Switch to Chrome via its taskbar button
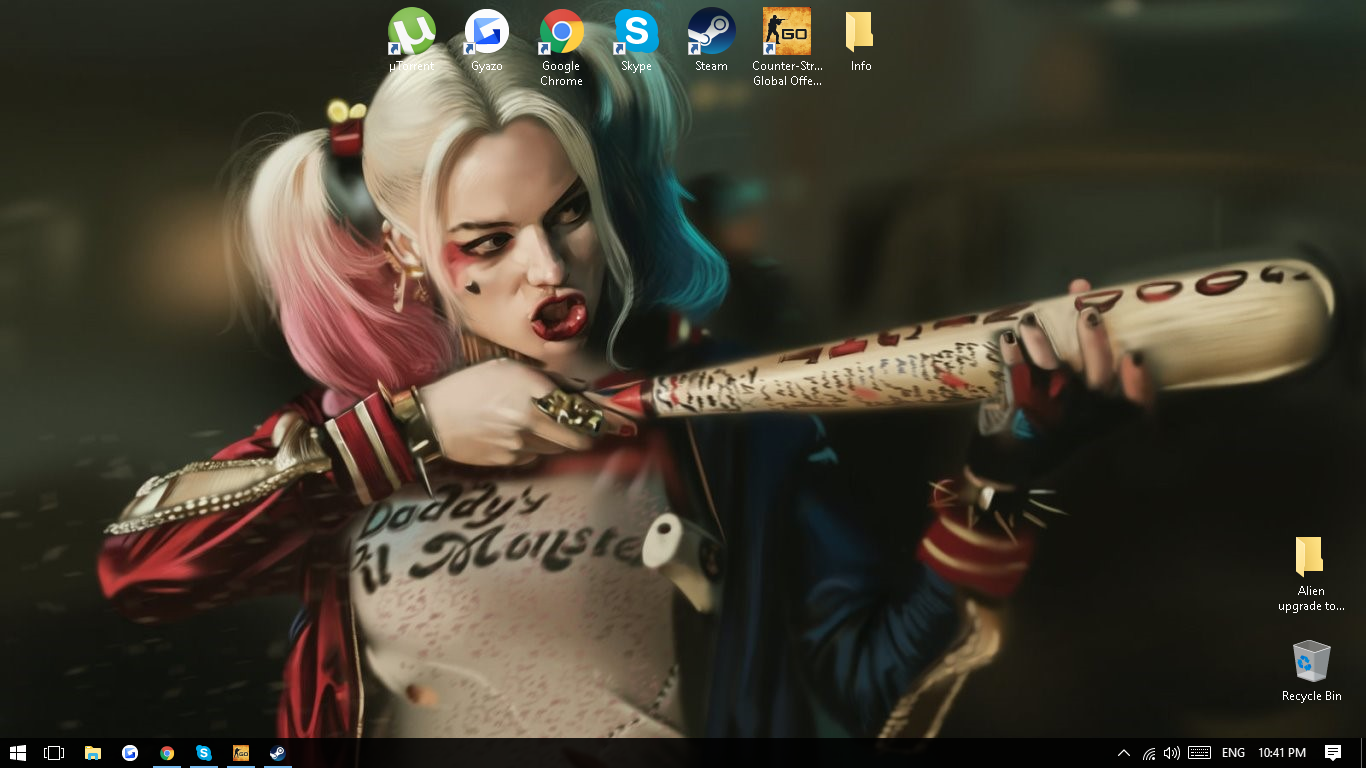Image resolution: width=1366 pixels, height=768 pixels. point(167,753)
